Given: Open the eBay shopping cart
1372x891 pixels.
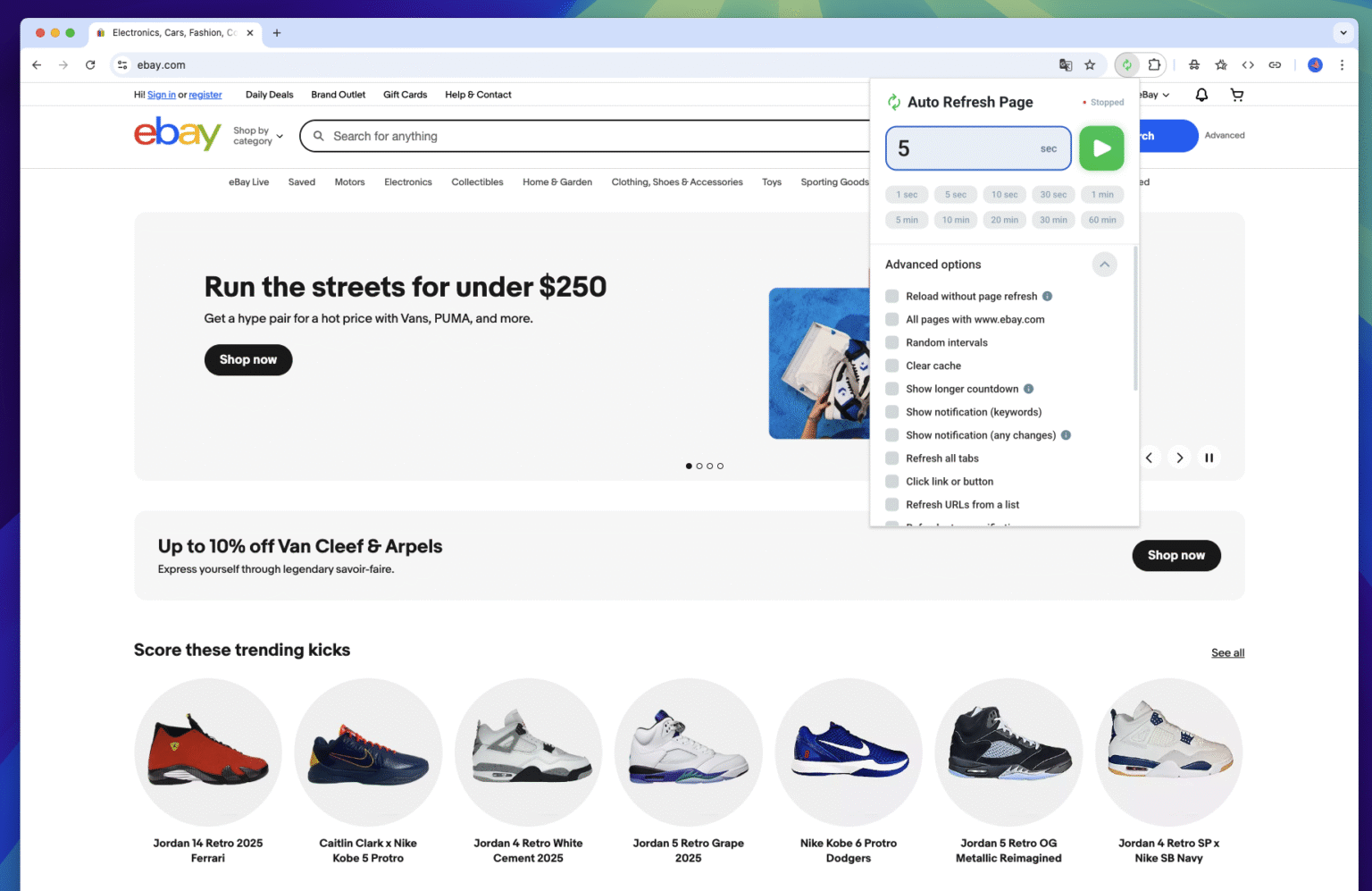Looking at the screenshot, I should point(1237,95).
